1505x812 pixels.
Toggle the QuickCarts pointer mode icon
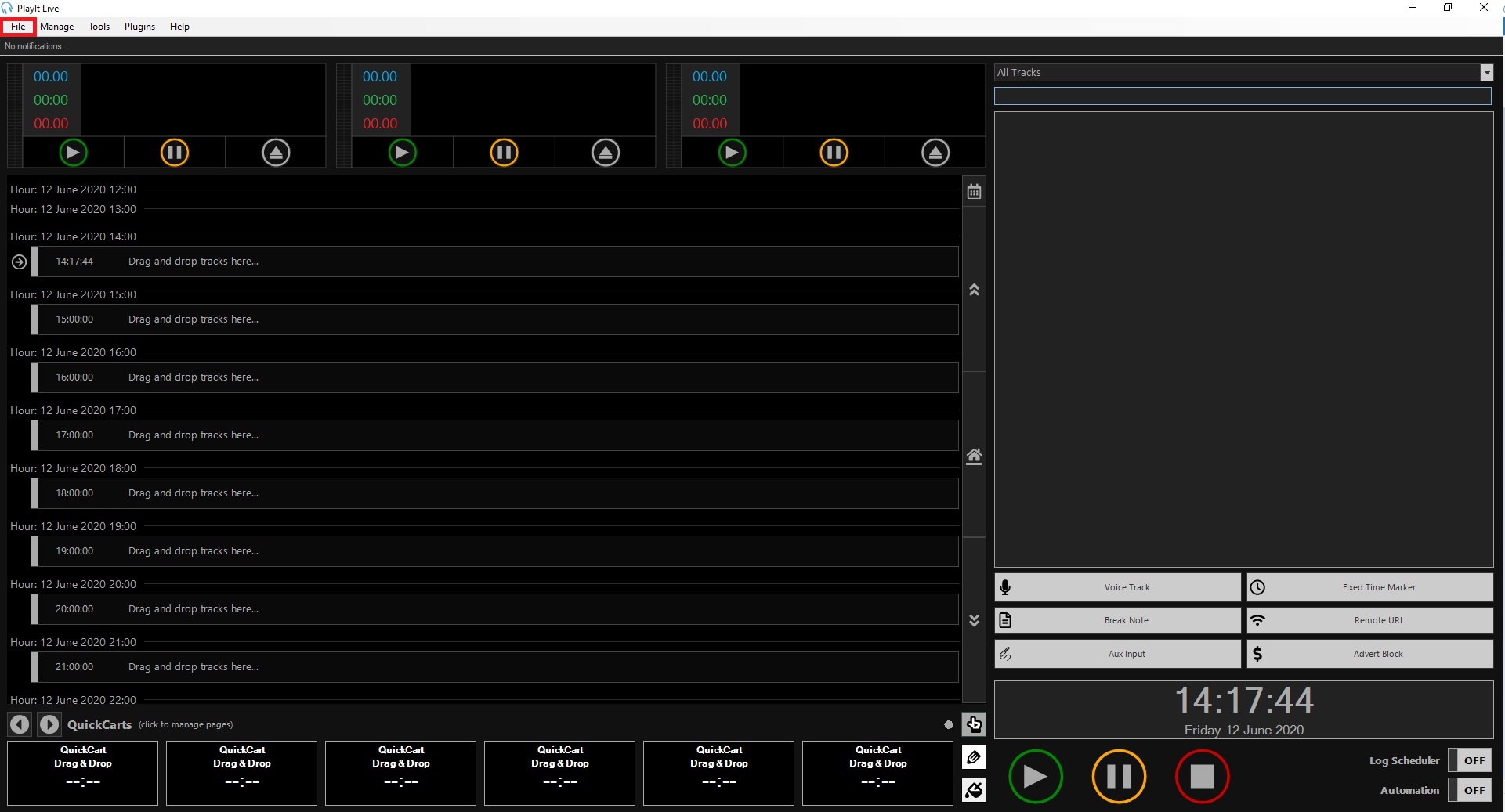[x=974, y=724]
